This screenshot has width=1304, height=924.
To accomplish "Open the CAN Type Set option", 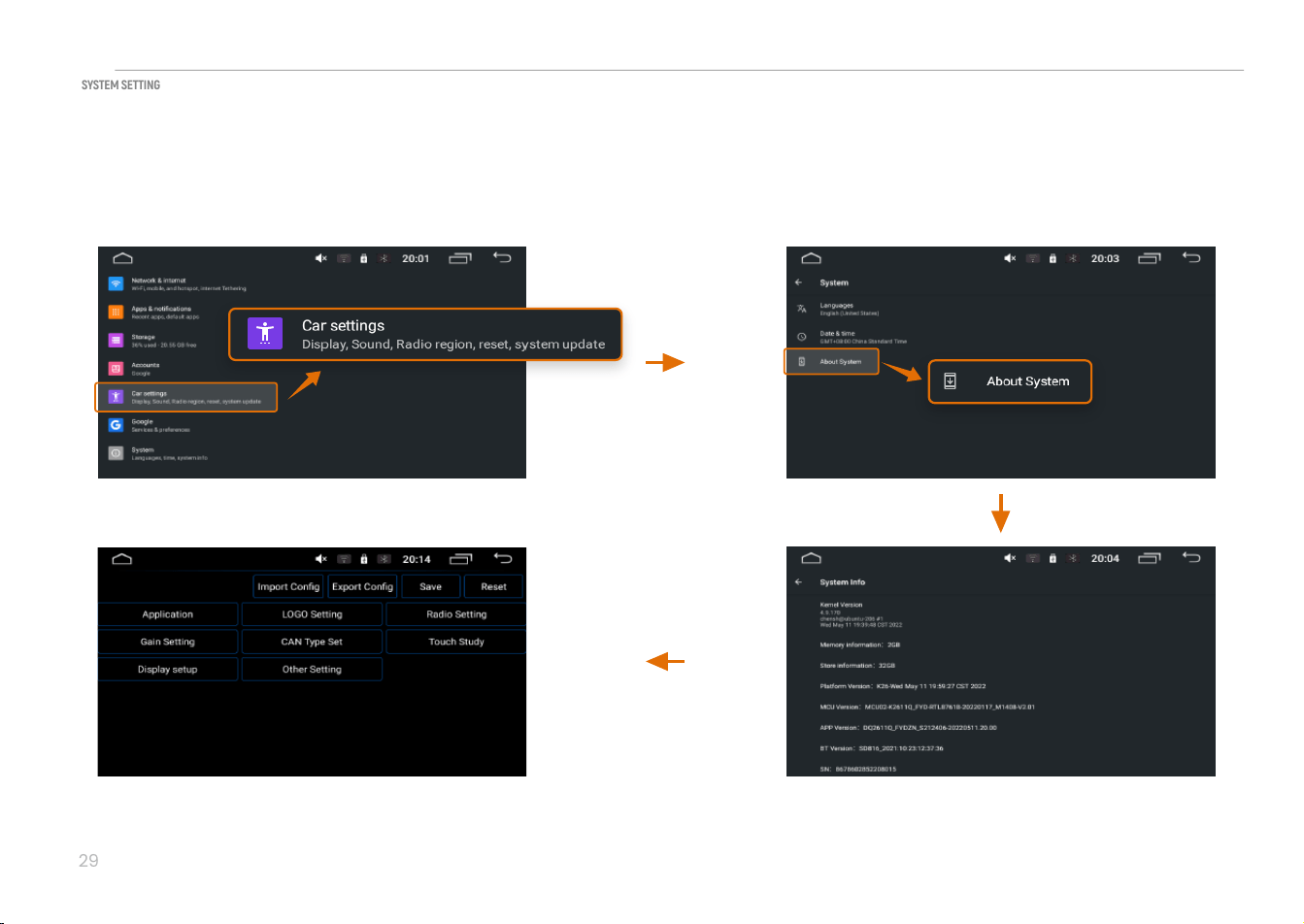I will [x=312, y=642].
